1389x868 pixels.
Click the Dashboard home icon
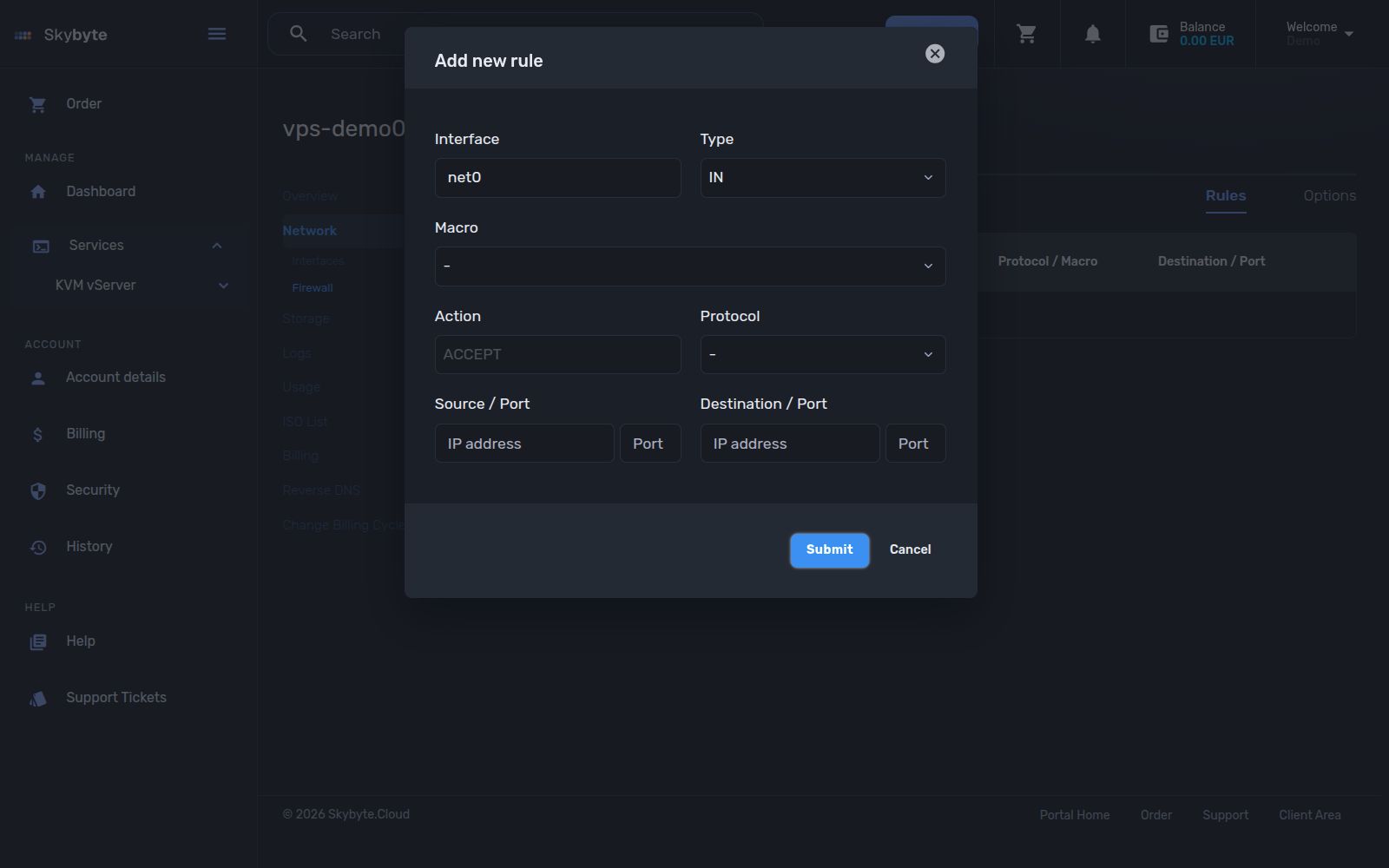coord(38,192)
